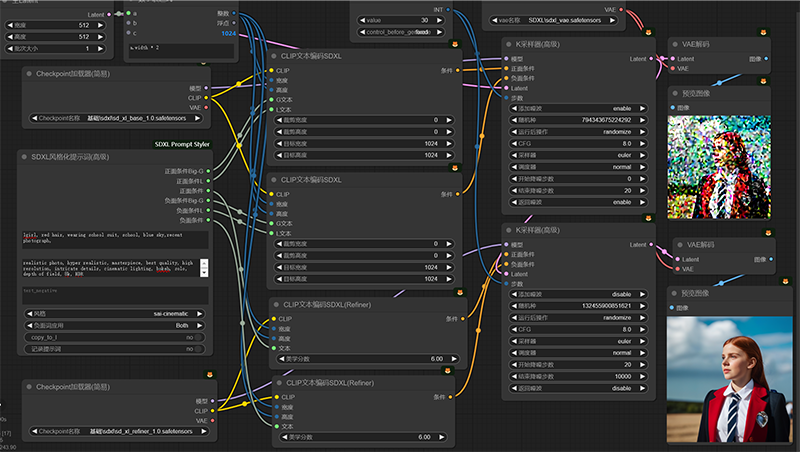800x452 pixels.
Task: Click the 目标高度 1024 field in the lower CLIP文本编码SDXL
Action: click(365, 279)
